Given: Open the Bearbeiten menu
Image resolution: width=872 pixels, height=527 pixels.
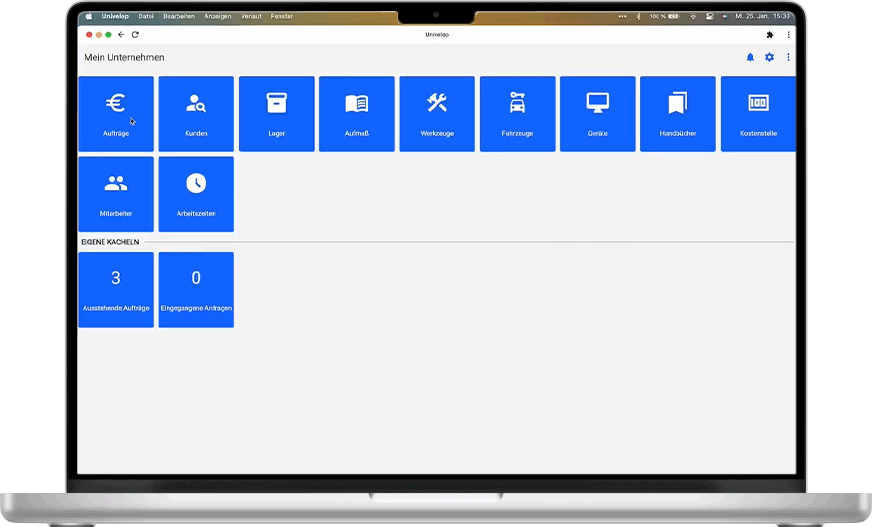Looking at the screenshot, I should pos(179,16).
